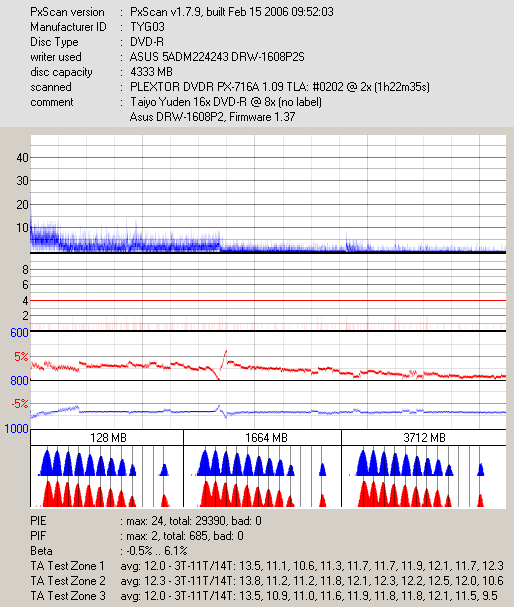
Task: Select the Manufacturer ID value TYG03
Action: tap(147, 27)
